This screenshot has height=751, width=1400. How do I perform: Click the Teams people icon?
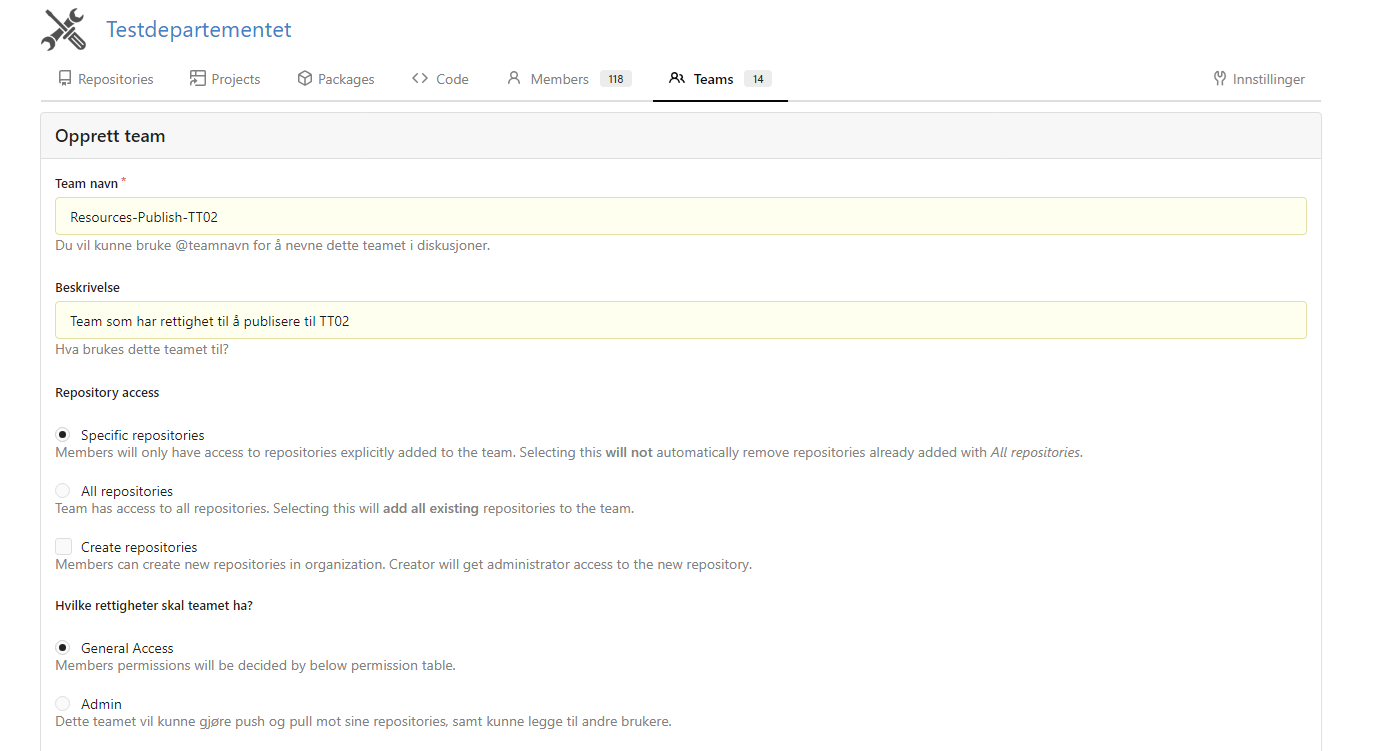click(677, 79)
